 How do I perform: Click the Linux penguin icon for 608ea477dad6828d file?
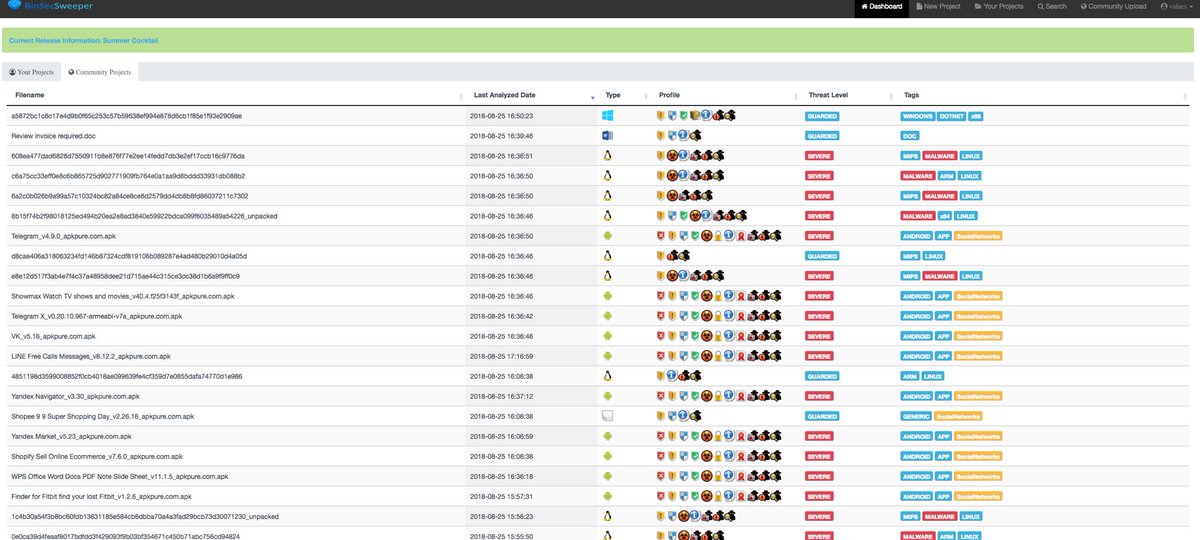click(607, 156)
